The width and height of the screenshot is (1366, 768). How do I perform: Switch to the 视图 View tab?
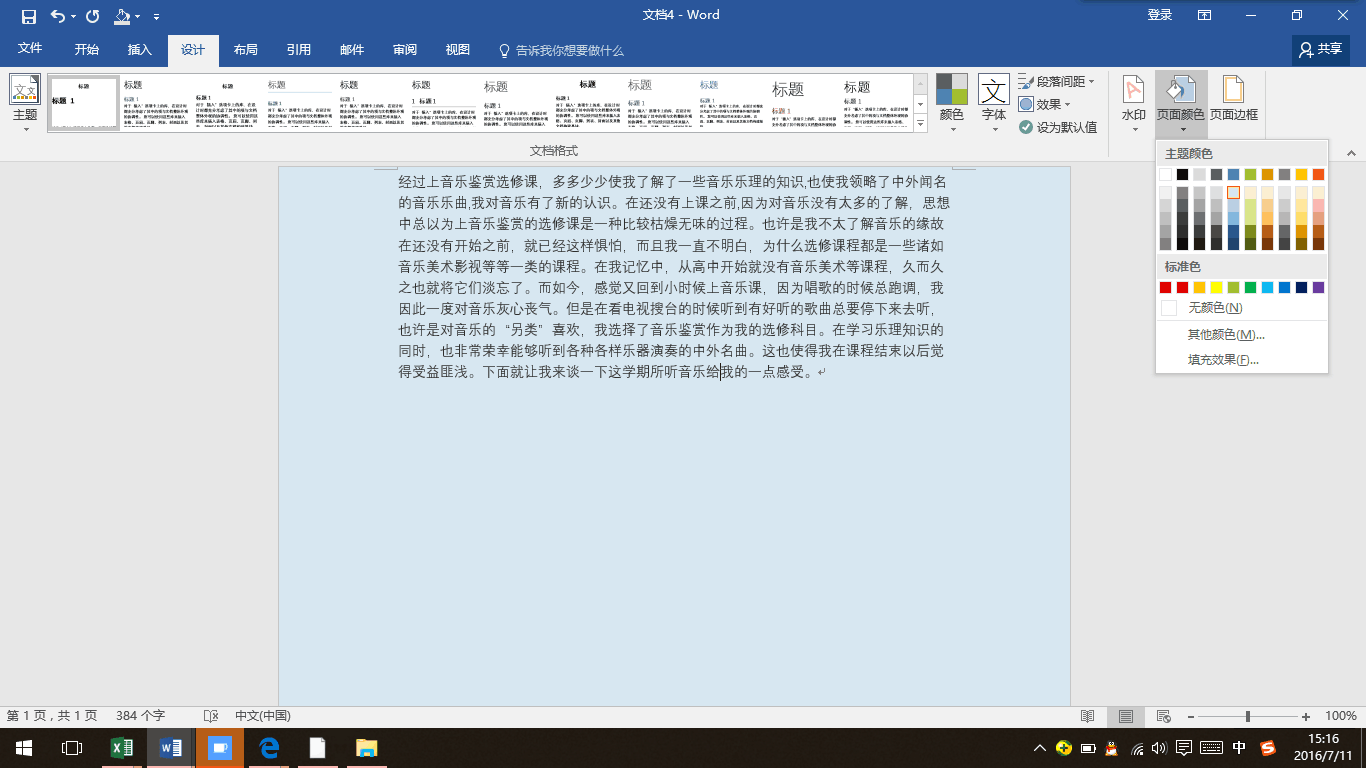point(458,50)
